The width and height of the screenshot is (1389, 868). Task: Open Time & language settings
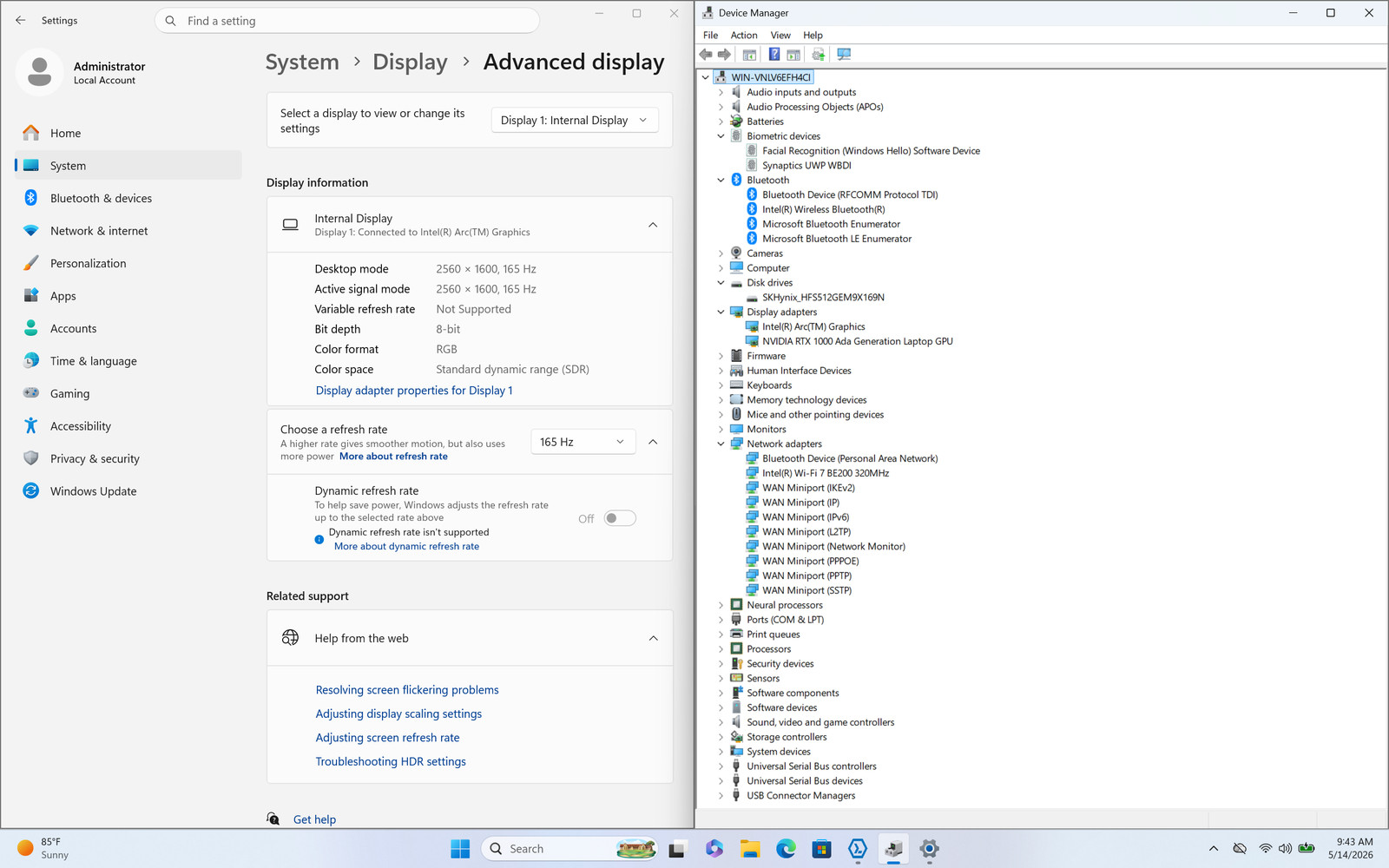pyautogui.click(x=128, y=361)
